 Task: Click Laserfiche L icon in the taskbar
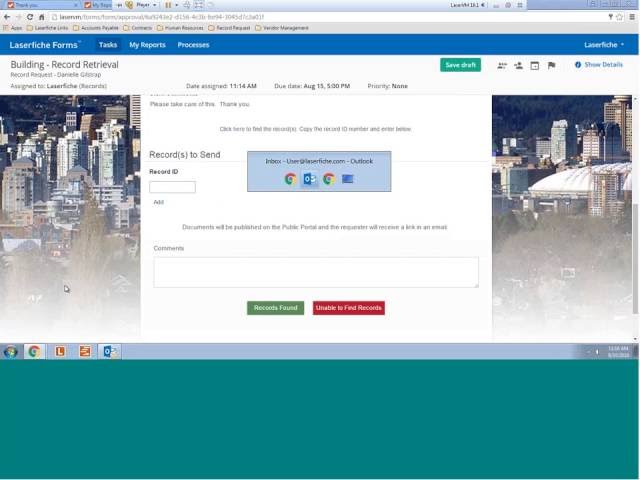click(x=60, y=351)
